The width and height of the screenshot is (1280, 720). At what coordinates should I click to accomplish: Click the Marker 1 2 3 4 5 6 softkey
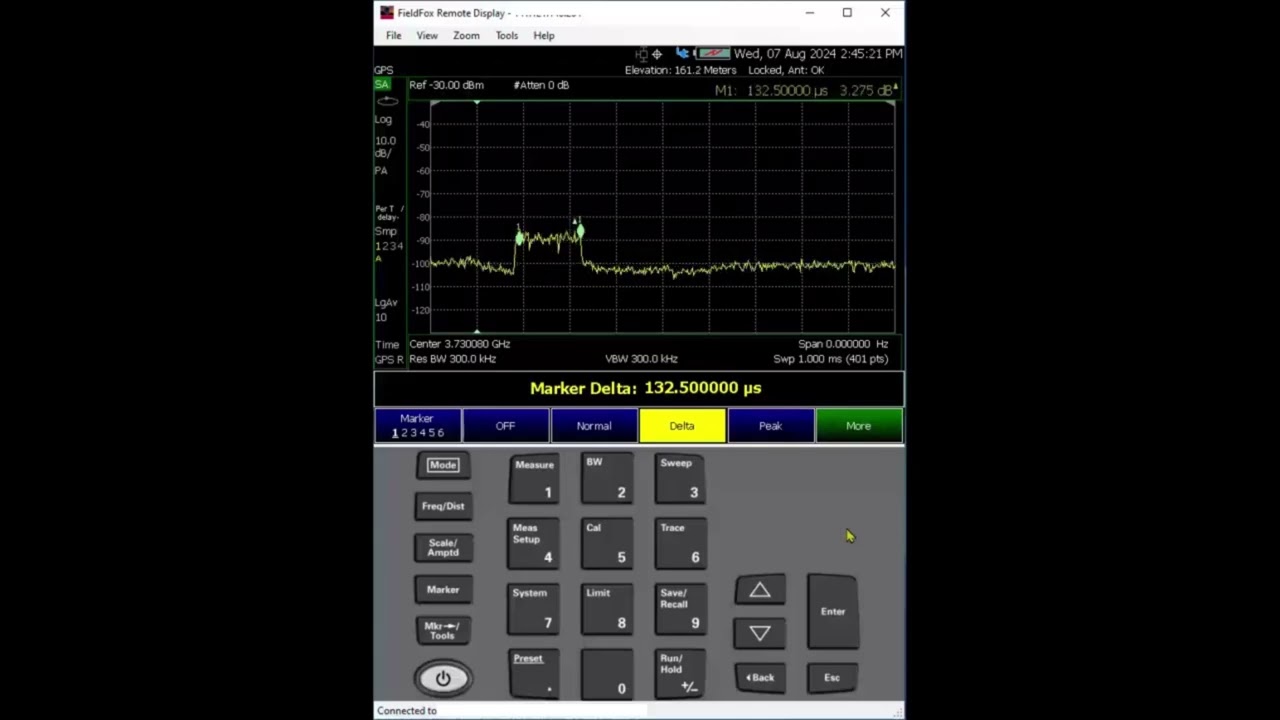pyautogui.click(x=418, y=426)
